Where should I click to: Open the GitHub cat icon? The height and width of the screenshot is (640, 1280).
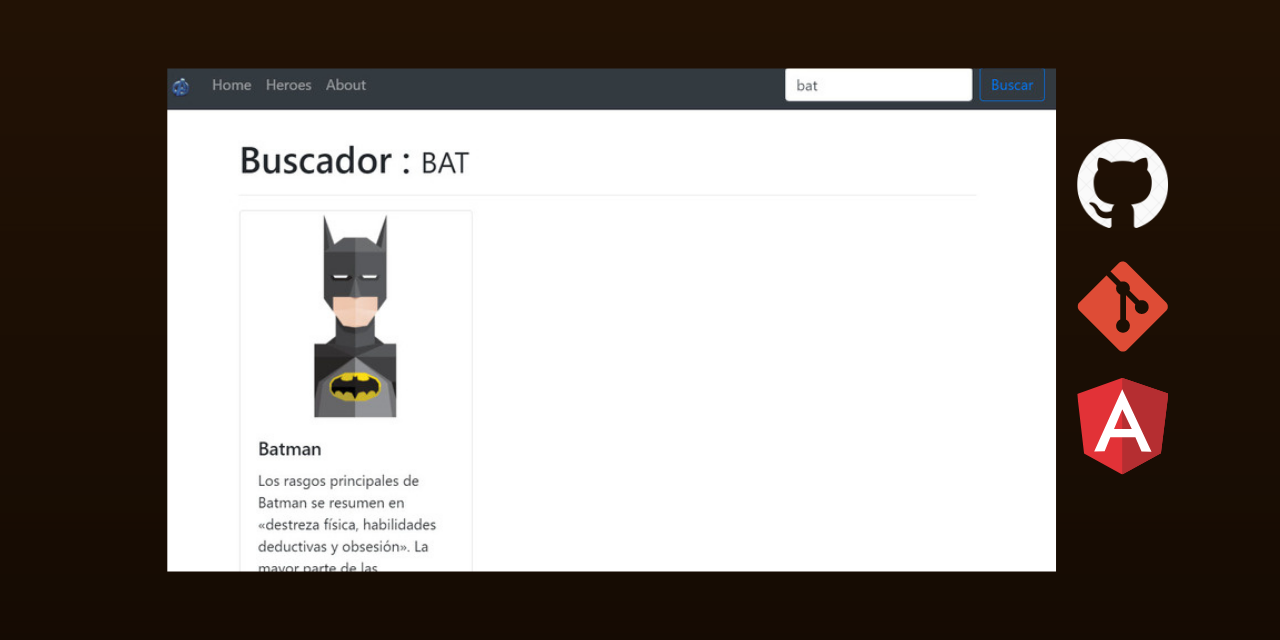[x=1122, y=184]
